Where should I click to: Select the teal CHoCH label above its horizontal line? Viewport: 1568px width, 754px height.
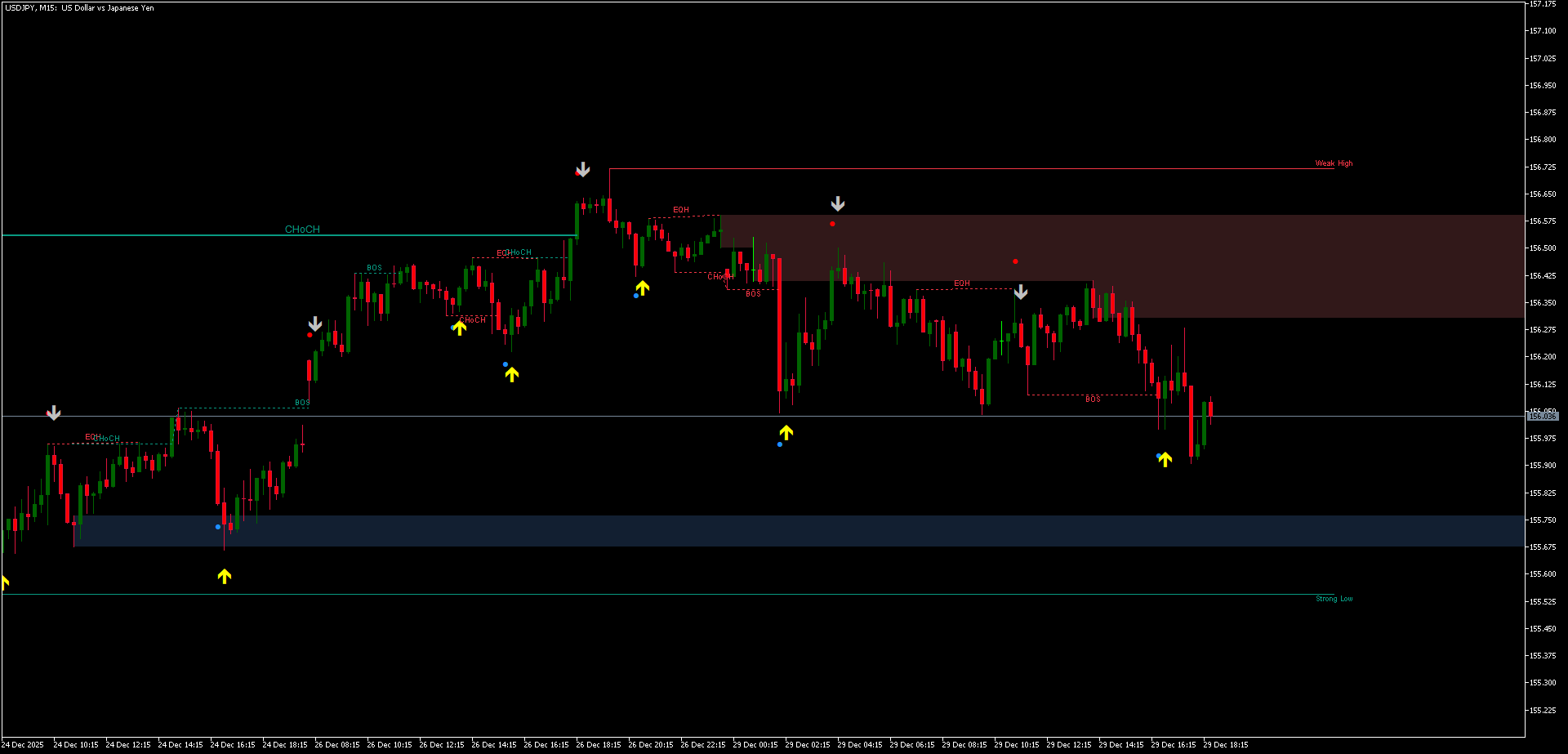point(301,230)
